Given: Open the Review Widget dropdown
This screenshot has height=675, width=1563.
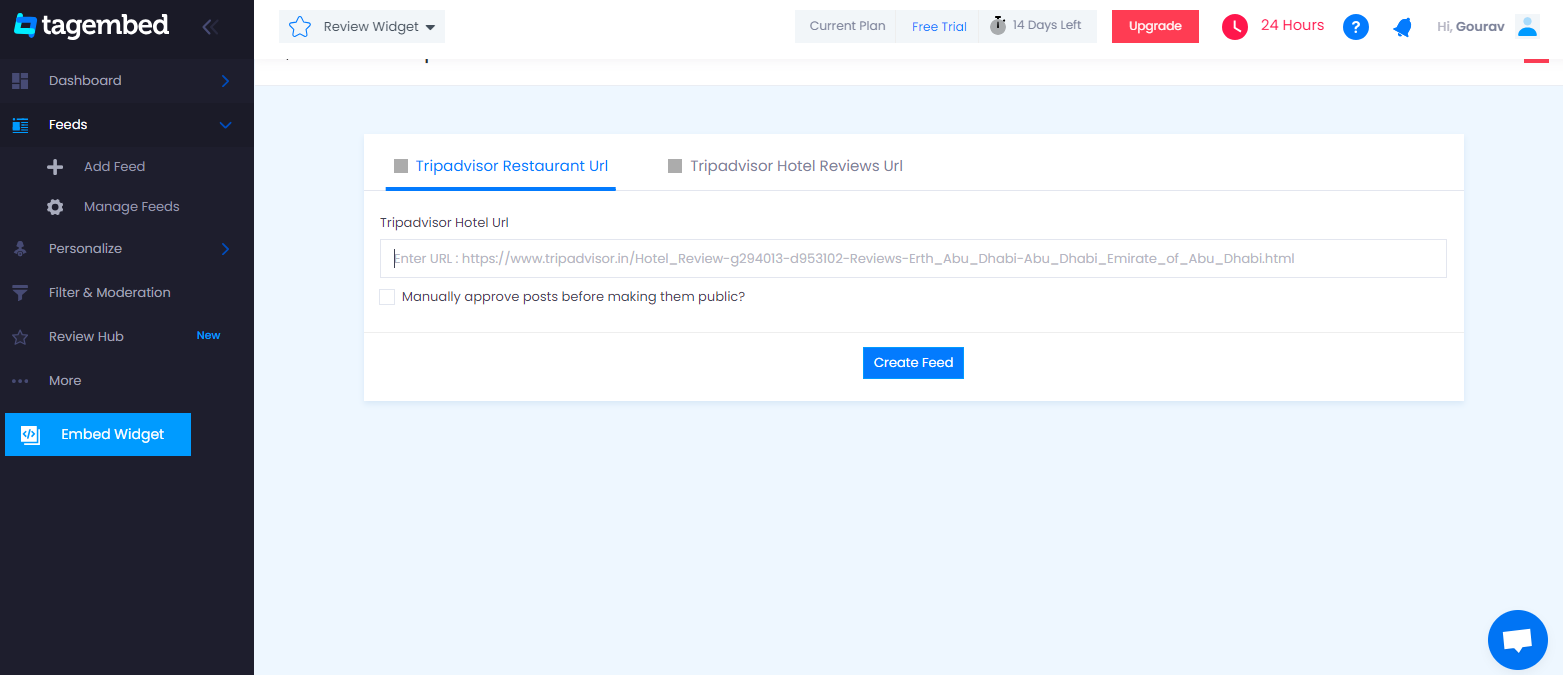Looking at the screenshot, I should pos(362,27).
